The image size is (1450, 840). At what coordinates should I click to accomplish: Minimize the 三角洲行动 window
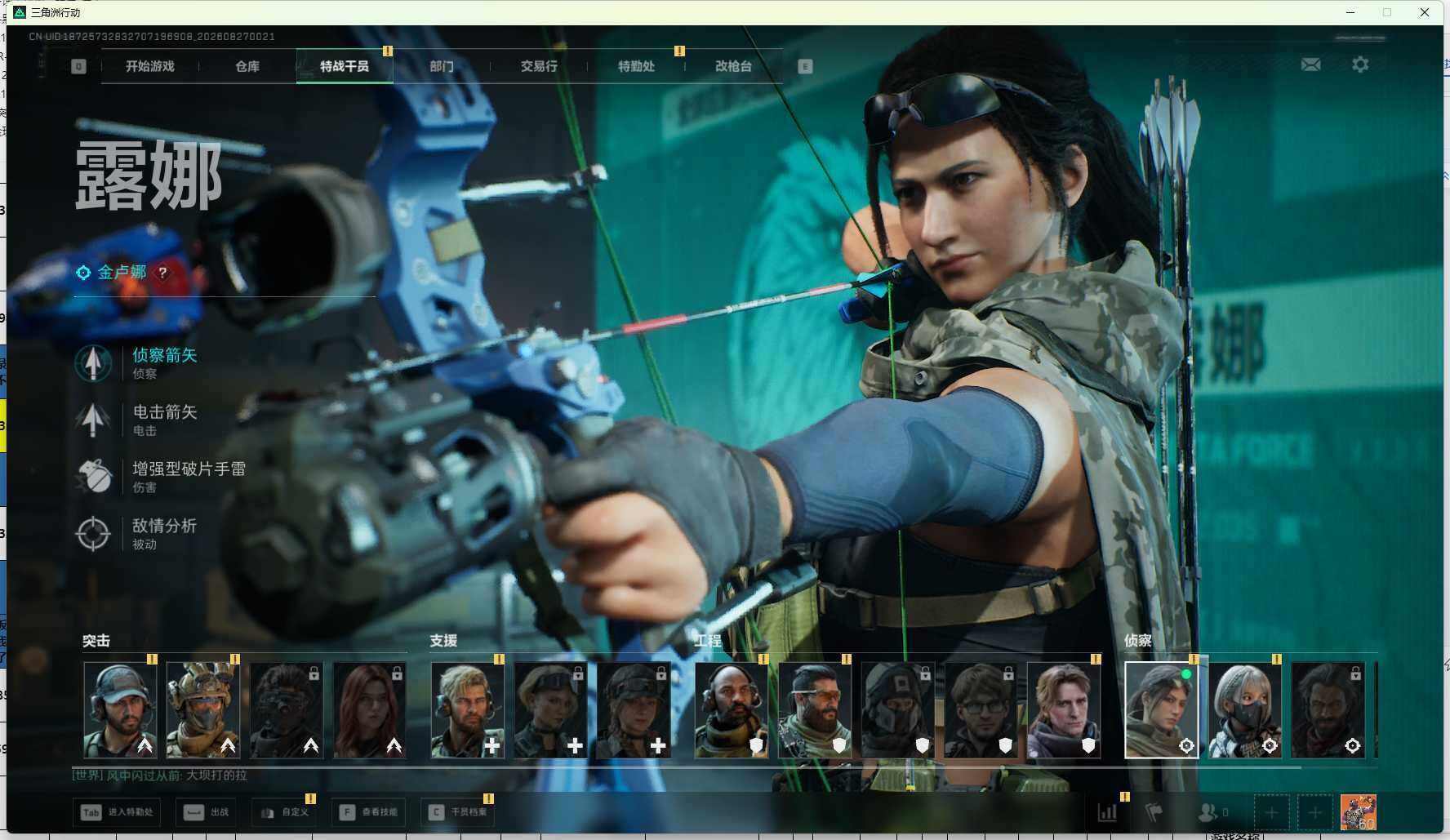(x=1350, y=12)
